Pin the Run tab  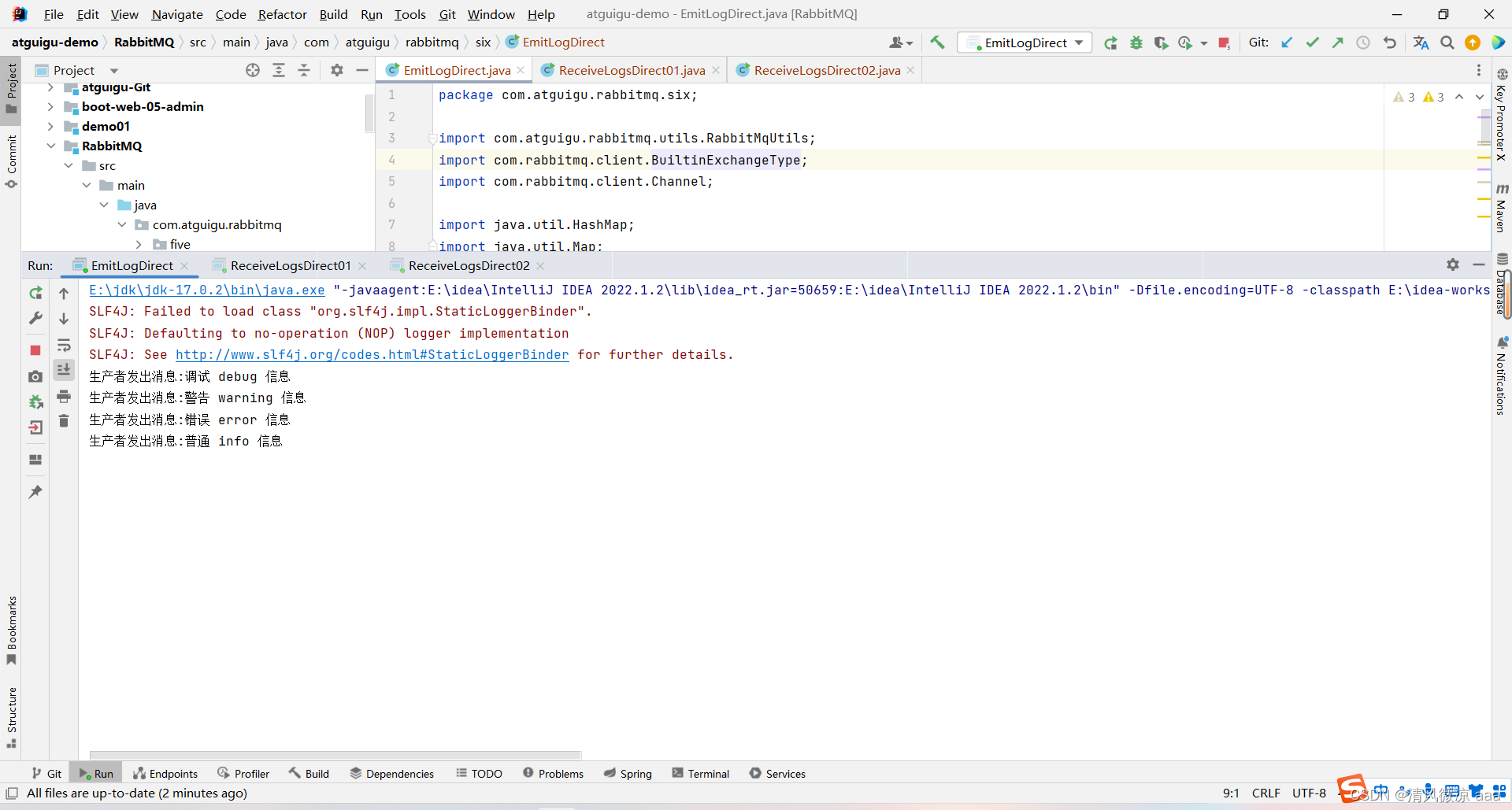click(x=35, y=492)
